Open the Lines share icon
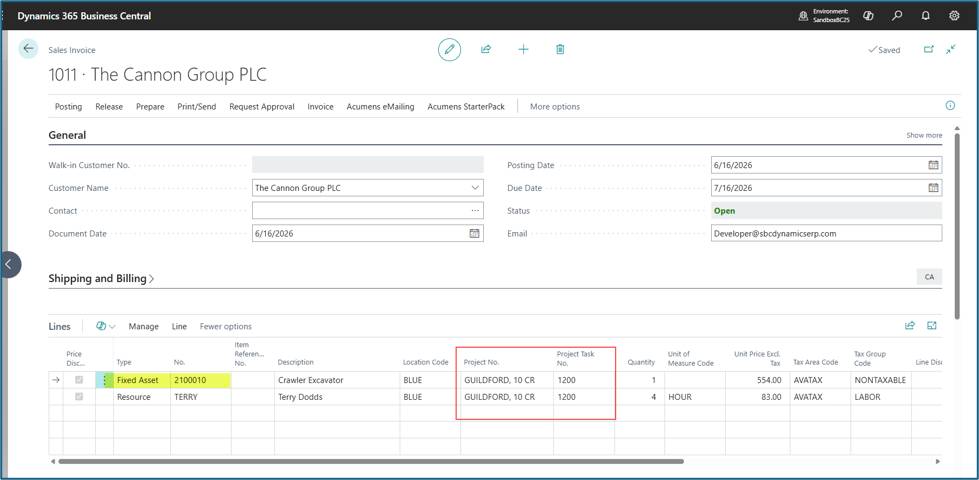The height and width of the screenshot is (480, 979). [x=910, y=325]
